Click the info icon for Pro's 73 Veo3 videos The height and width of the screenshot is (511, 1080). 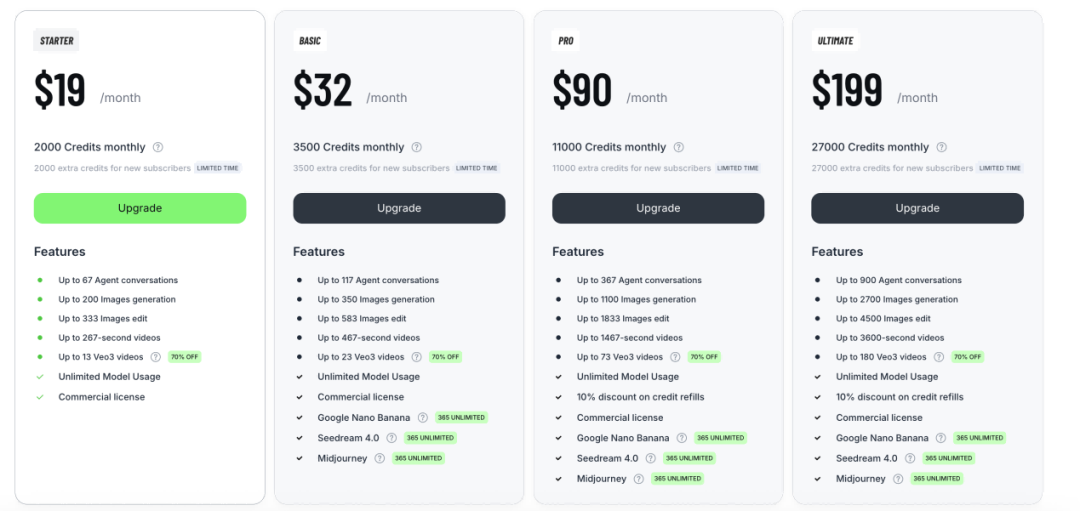[x=676, y=357]
